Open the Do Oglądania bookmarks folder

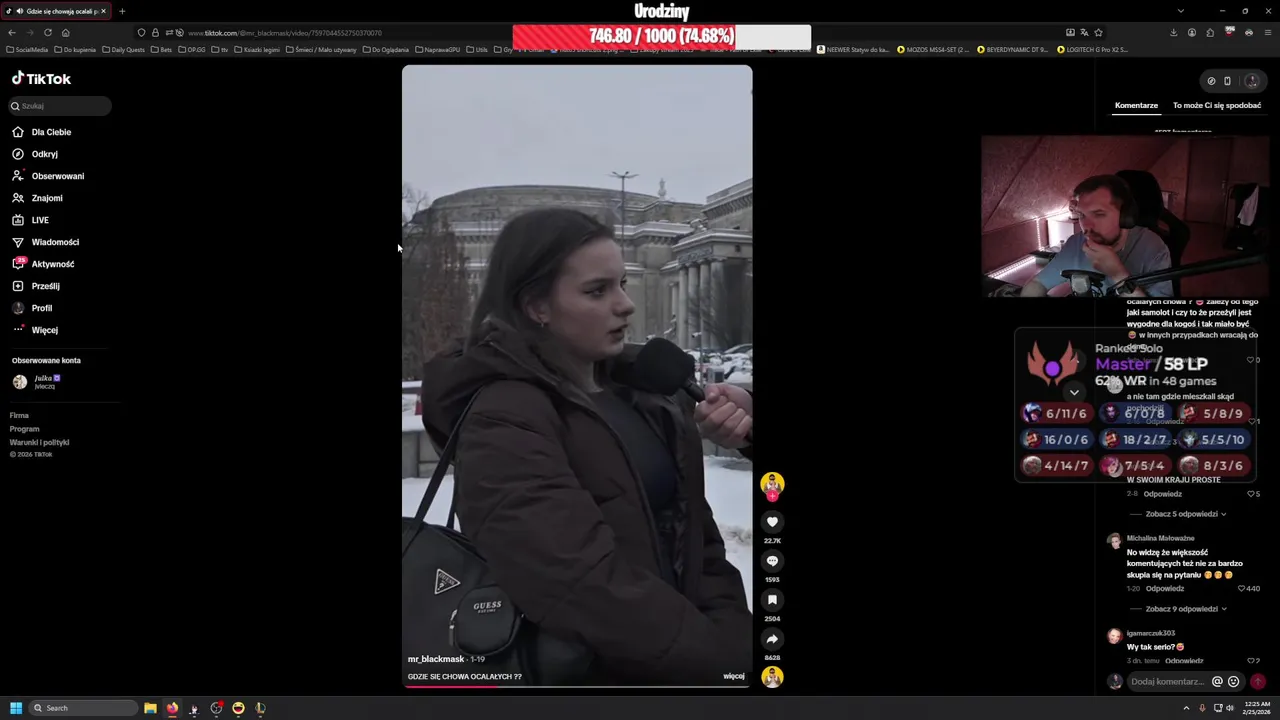coord(386,49)
